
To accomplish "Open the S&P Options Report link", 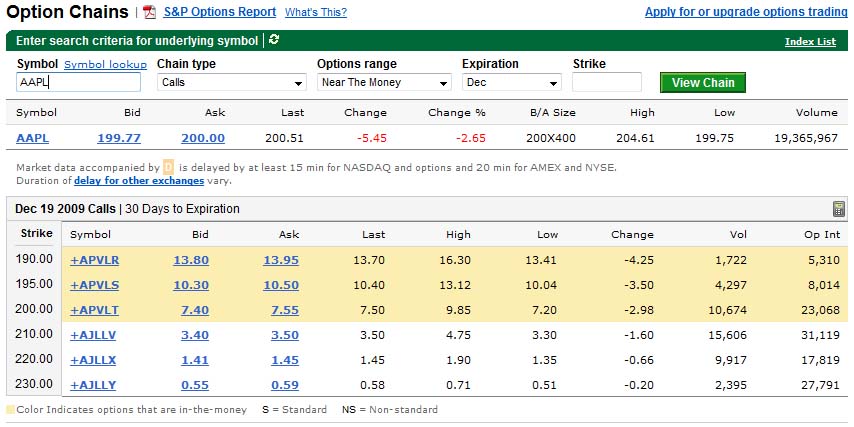I will click(x=219, y=12).
